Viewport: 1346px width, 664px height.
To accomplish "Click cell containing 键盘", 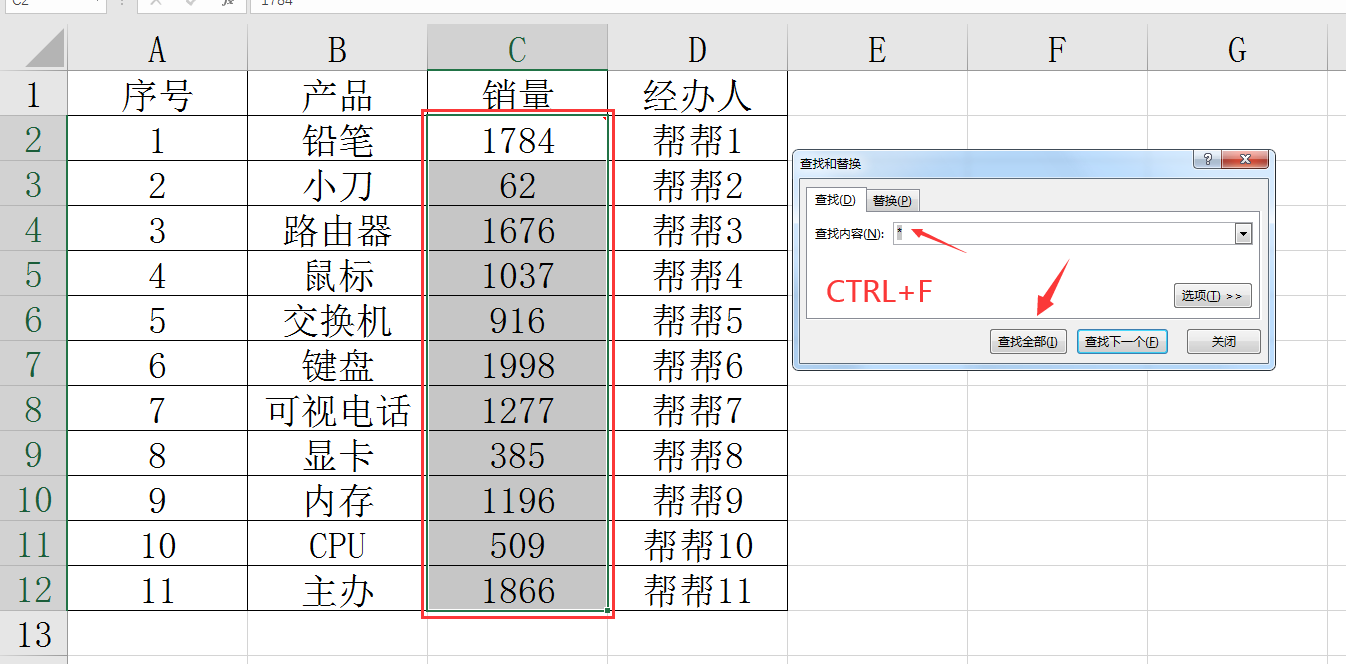I will pyautogui.click(x=337, y=363).
